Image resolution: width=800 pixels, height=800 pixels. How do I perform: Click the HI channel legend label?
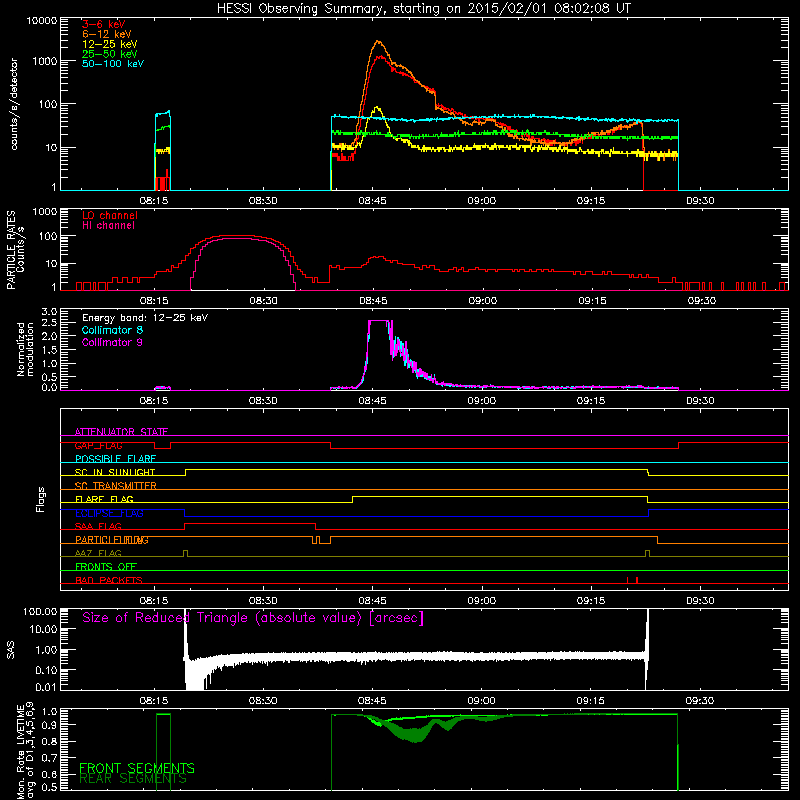pyautogui.click(x=109, y=225)
